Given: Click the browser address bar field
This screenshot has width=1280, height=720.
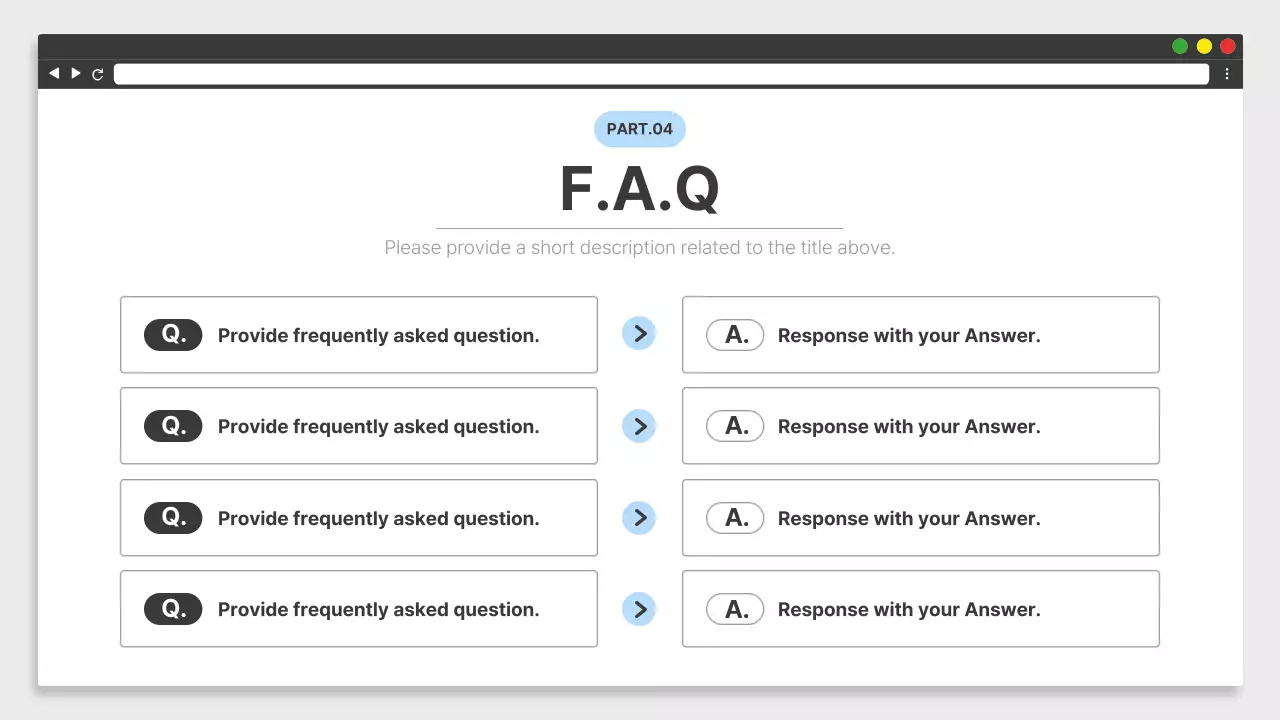Looking at the screenshot, I should (x=660, y=74).
